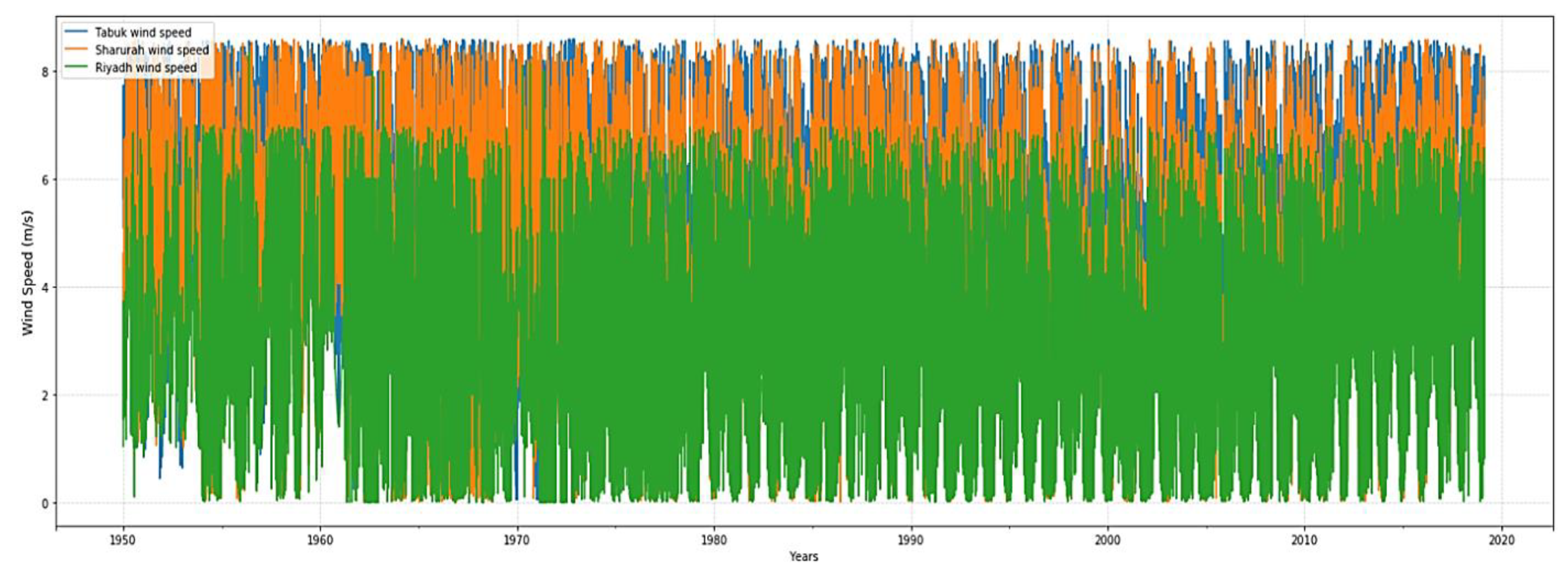
Task: Click the y-axis tick label 8
Action: tap(45, 72)
